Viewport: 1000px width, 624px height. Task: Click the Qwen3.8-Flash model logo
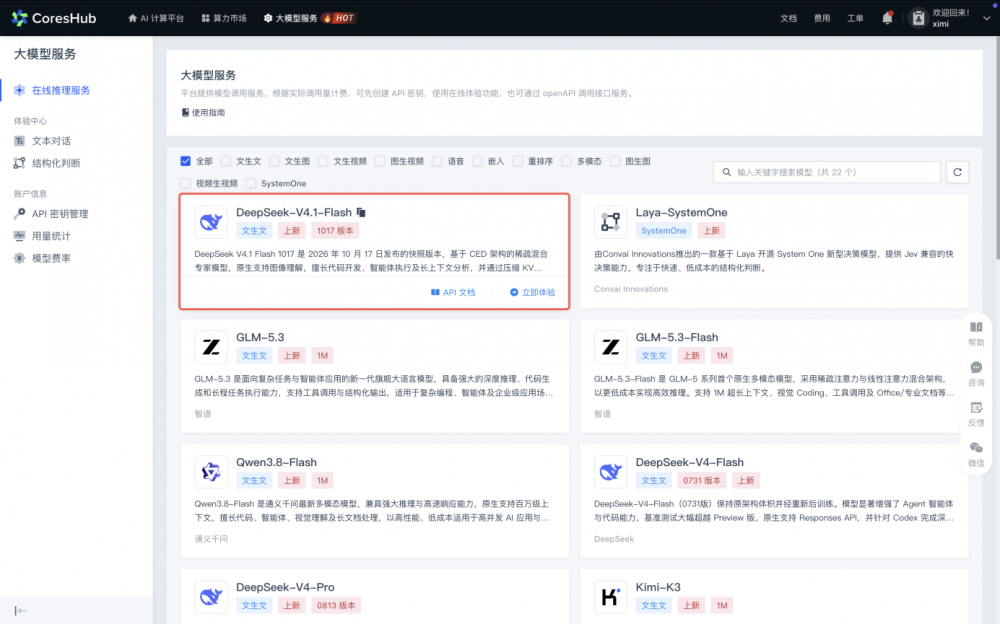coord(211,472)
